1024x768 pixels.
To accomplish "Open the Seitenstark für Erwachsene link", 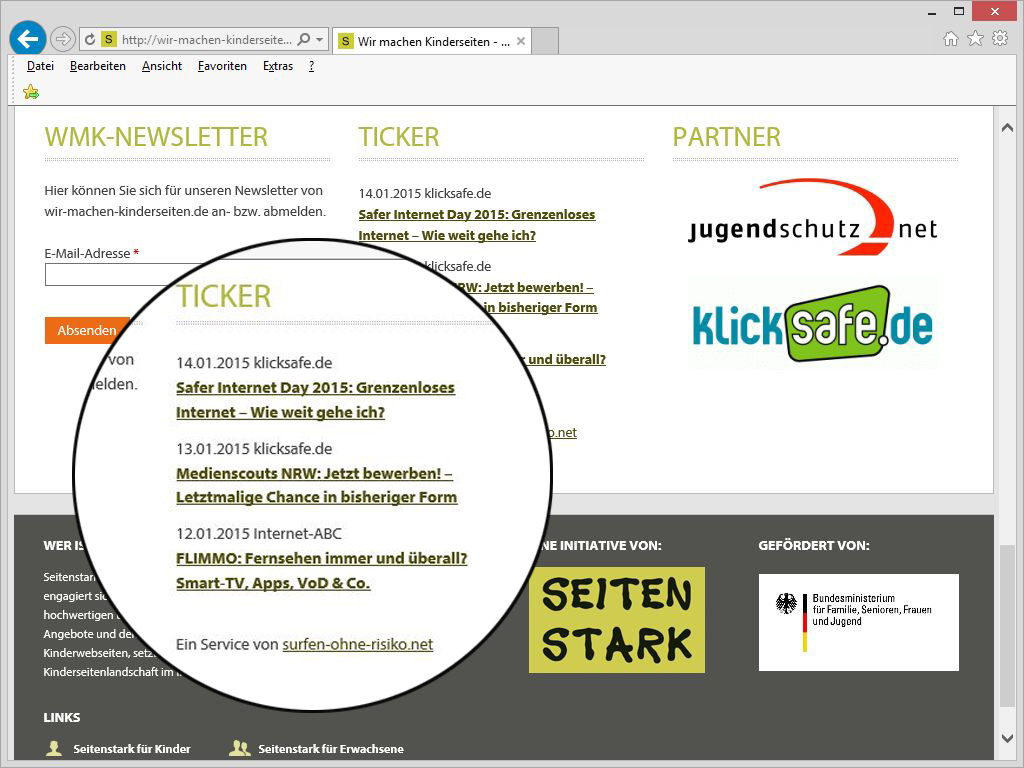I will (x=331, y=749).
